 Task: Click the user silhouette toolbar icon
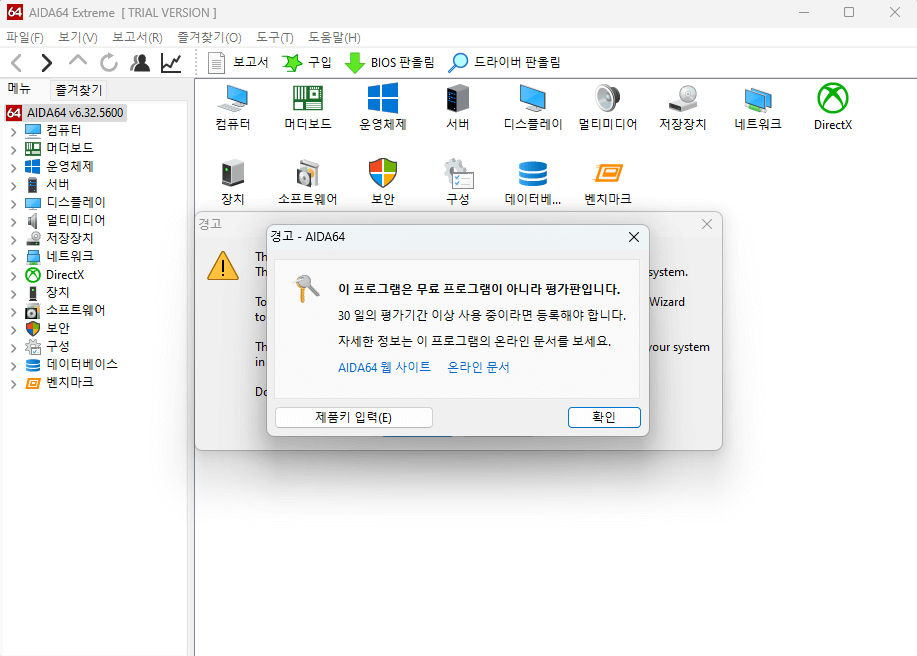(140, 63)
